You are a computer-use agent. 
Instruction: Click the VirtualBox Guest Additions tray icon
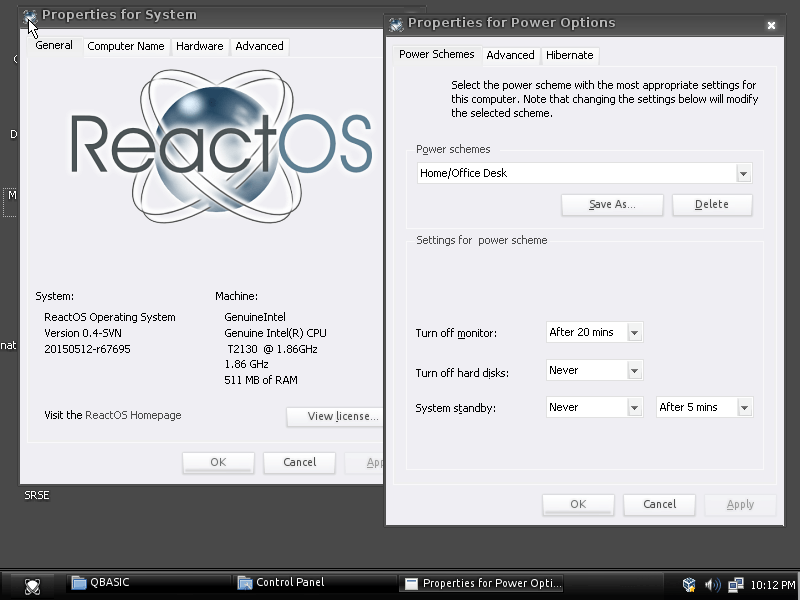[690, 585]
